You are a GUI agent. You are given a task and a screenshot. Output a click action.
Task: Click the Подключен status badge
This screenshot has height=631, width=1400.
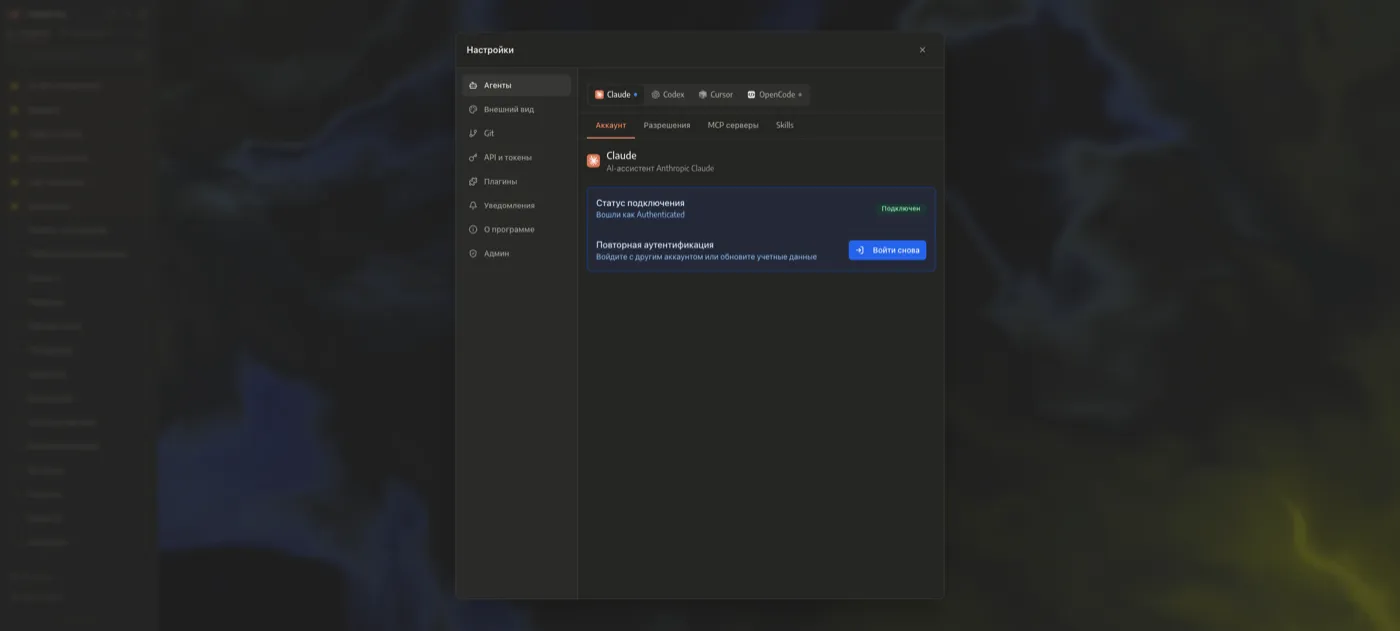(901, 208)
